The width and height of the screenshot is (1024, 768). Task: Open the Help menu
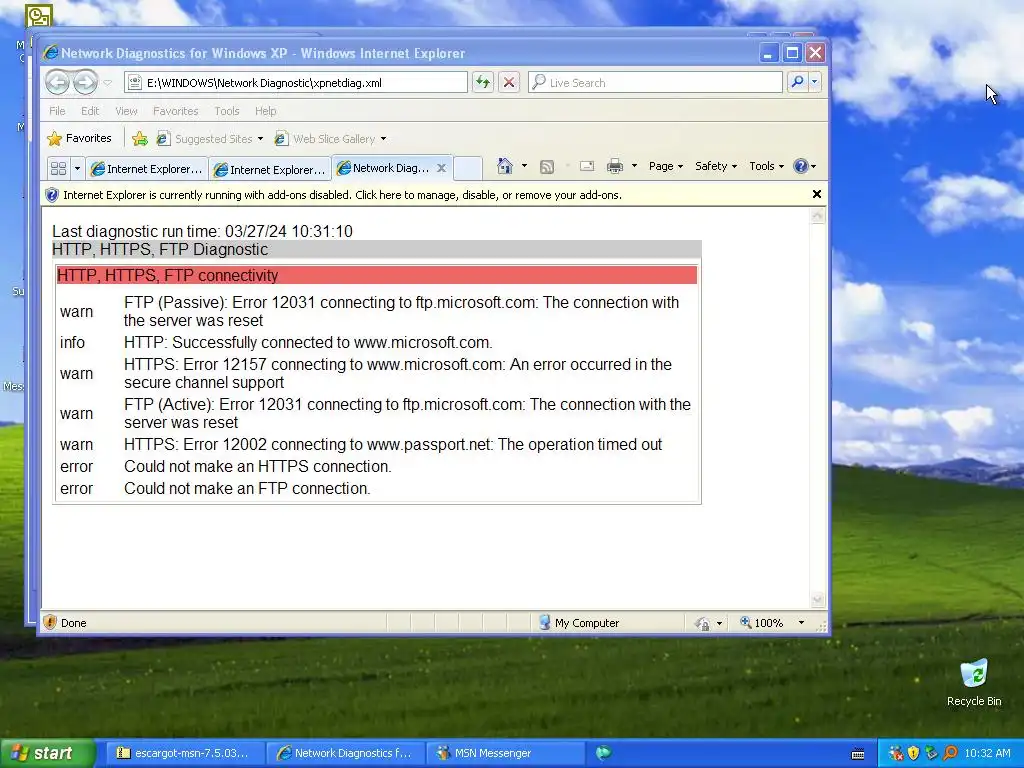pos(265,111)
